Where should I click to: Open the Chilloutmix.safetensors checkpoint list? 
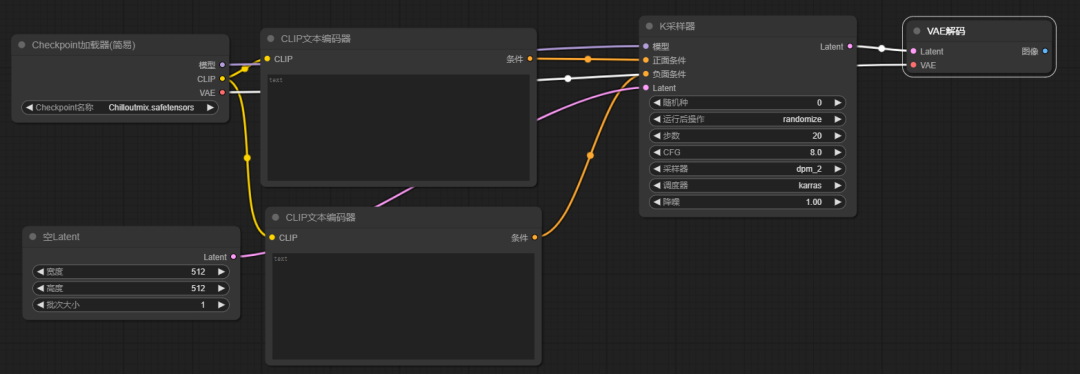pos(120,107)
